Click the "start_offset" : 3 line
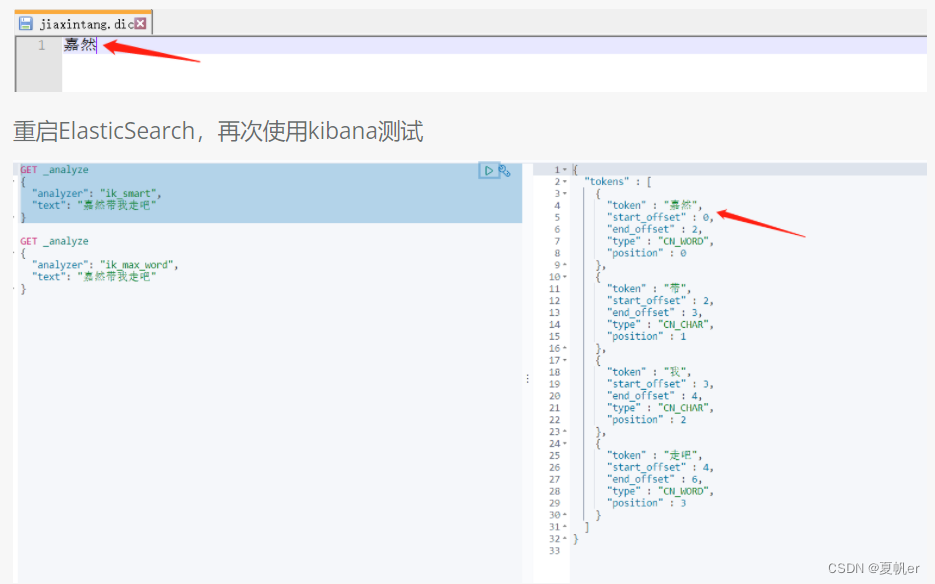The width and height of the screenshot is (935, 584). click(660, 384)
